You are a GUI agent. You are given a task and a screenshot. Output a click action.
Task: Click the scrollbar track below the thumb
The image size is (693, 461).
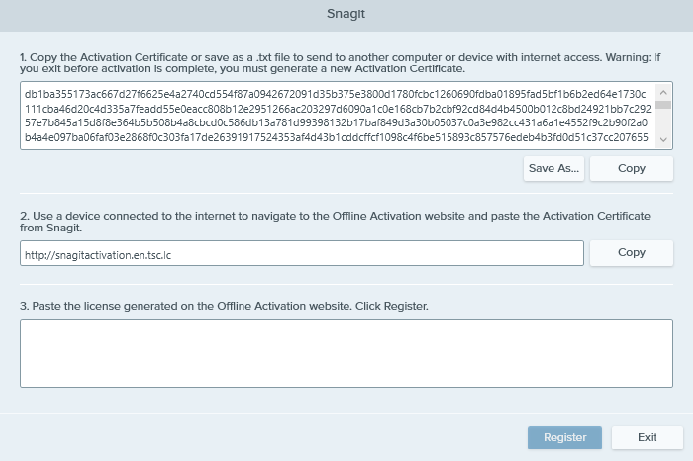click(663, 125)
